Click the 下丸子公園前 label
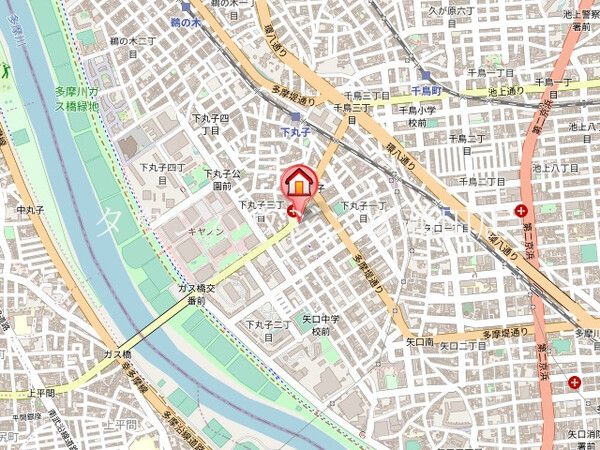Image resolution: width=600 pixels, height=450 pixels. pyautogui.click(x=222, y=180)
